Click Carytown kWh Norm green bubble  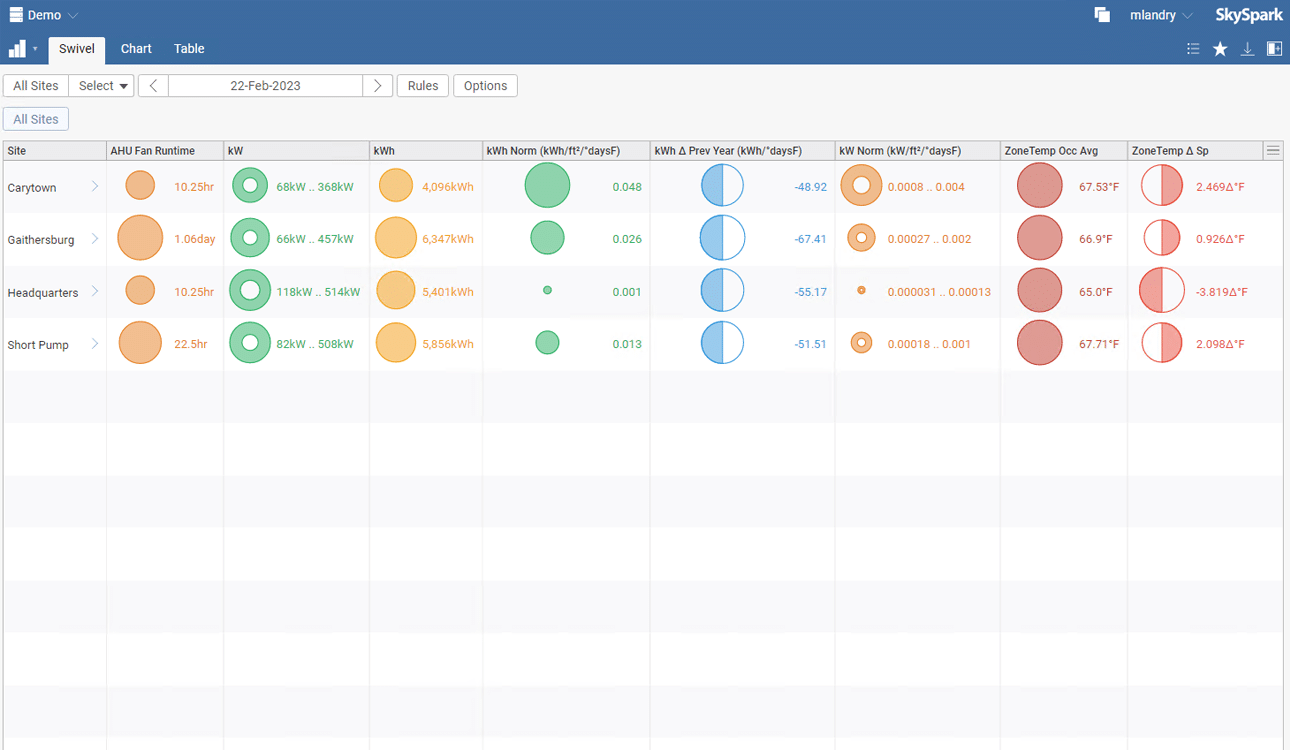pos(547,186)
